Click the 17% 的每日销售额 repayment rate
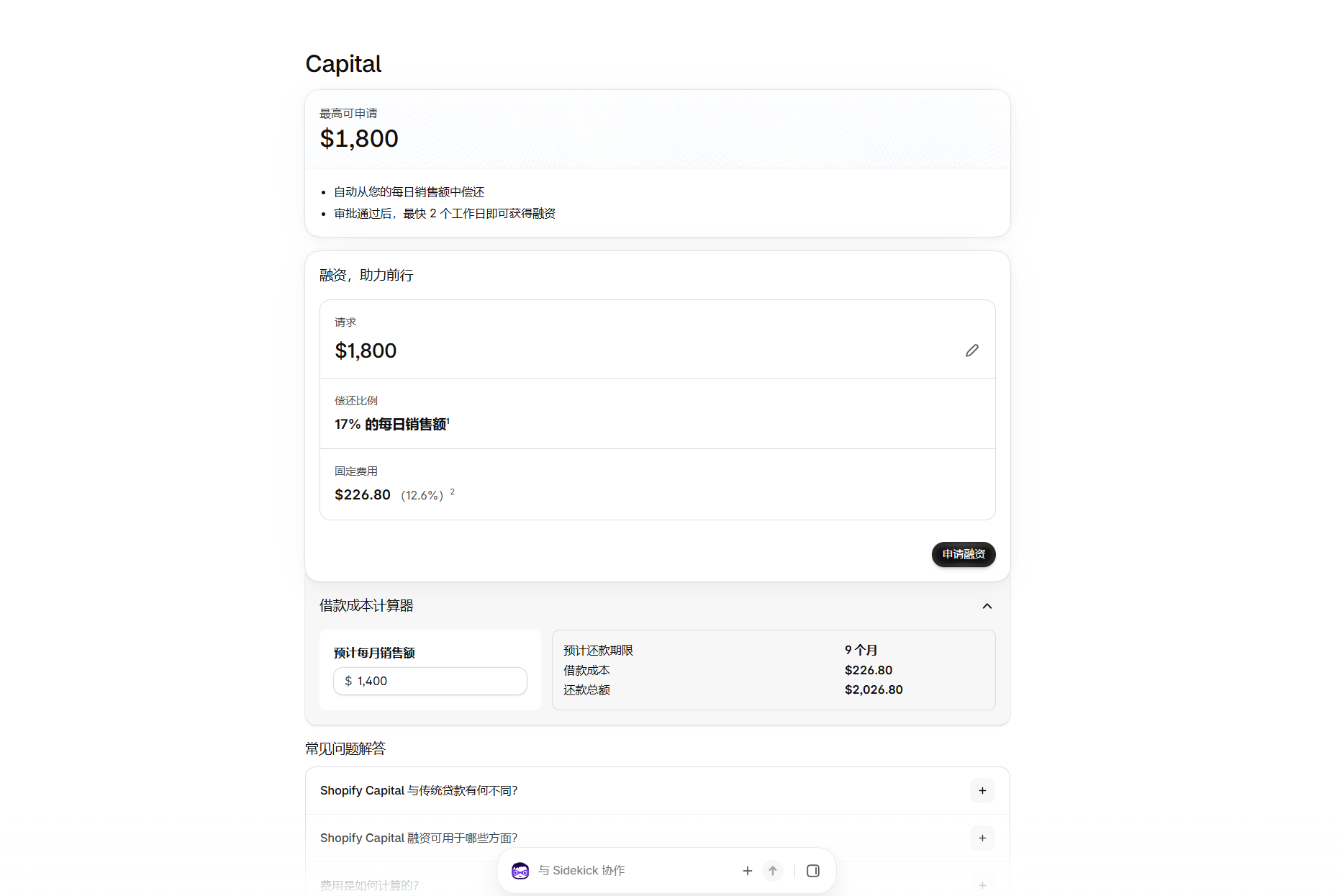The height and width of the screenshot is (896, 1342). 391,425
